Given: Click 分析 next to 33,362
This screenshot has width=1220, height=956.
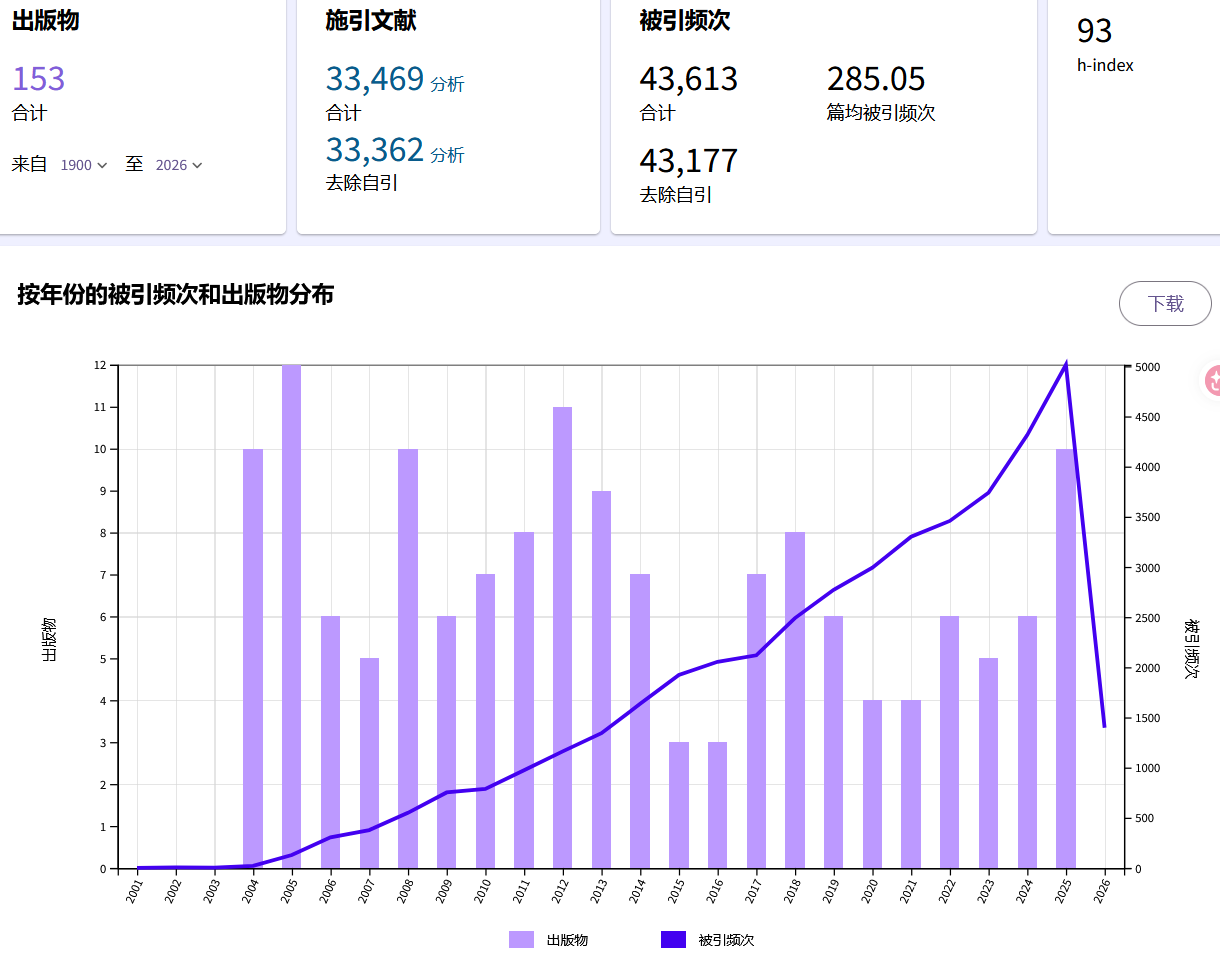Looking at the screenshot, I should [447, 155].
